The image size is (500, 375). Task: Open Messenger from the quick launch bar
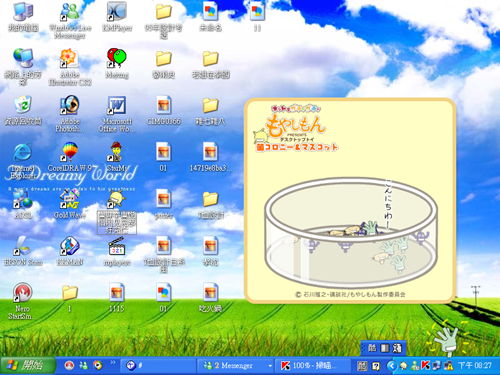83,366
